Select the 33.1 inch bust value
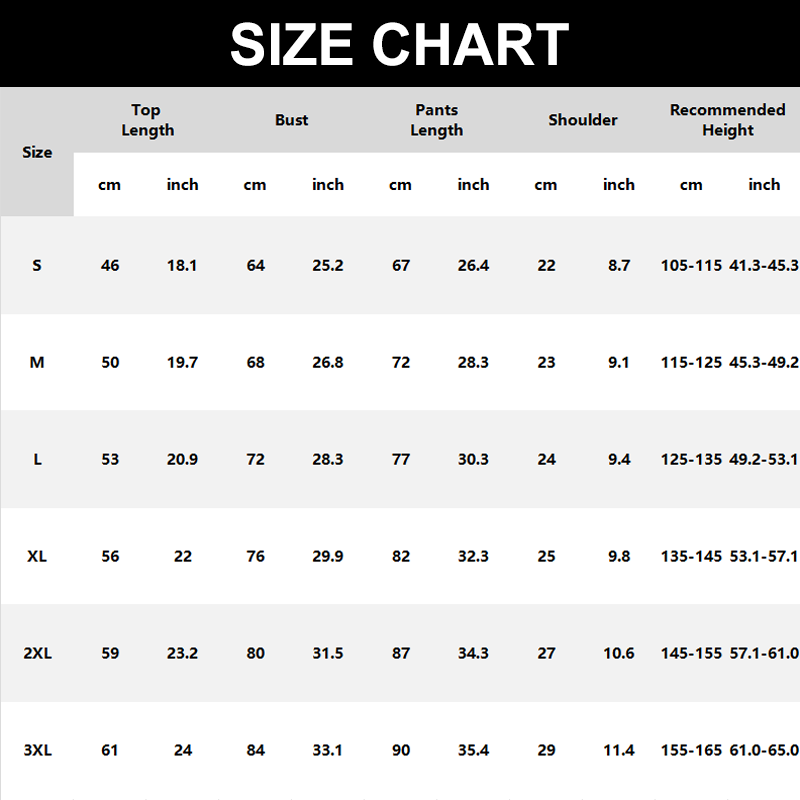This screenshot has width=800, height=800. click(328, 750)
